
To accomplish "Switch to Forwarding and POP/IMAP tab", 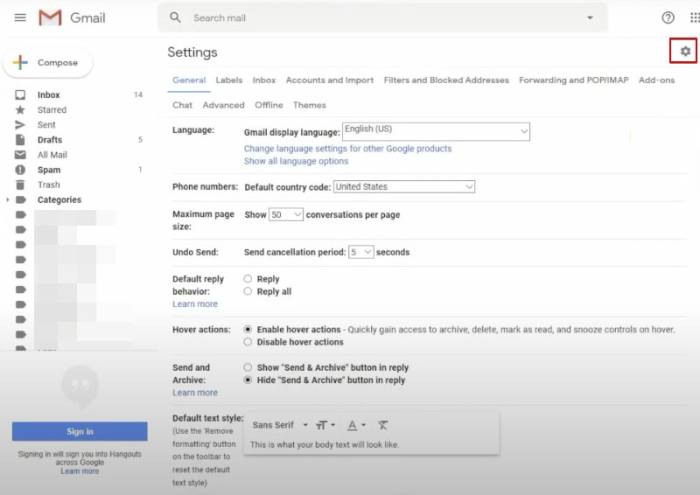I will pos(574,80).
